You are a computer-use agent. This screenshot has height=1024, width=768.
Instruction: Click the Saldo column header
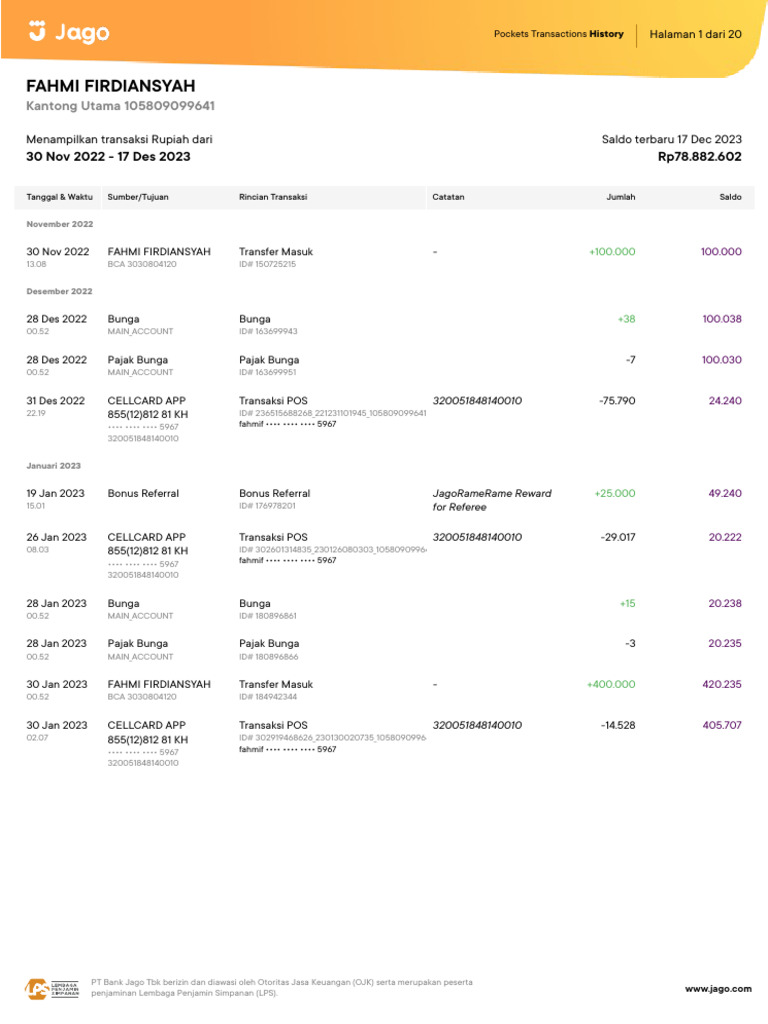point(730,197)
